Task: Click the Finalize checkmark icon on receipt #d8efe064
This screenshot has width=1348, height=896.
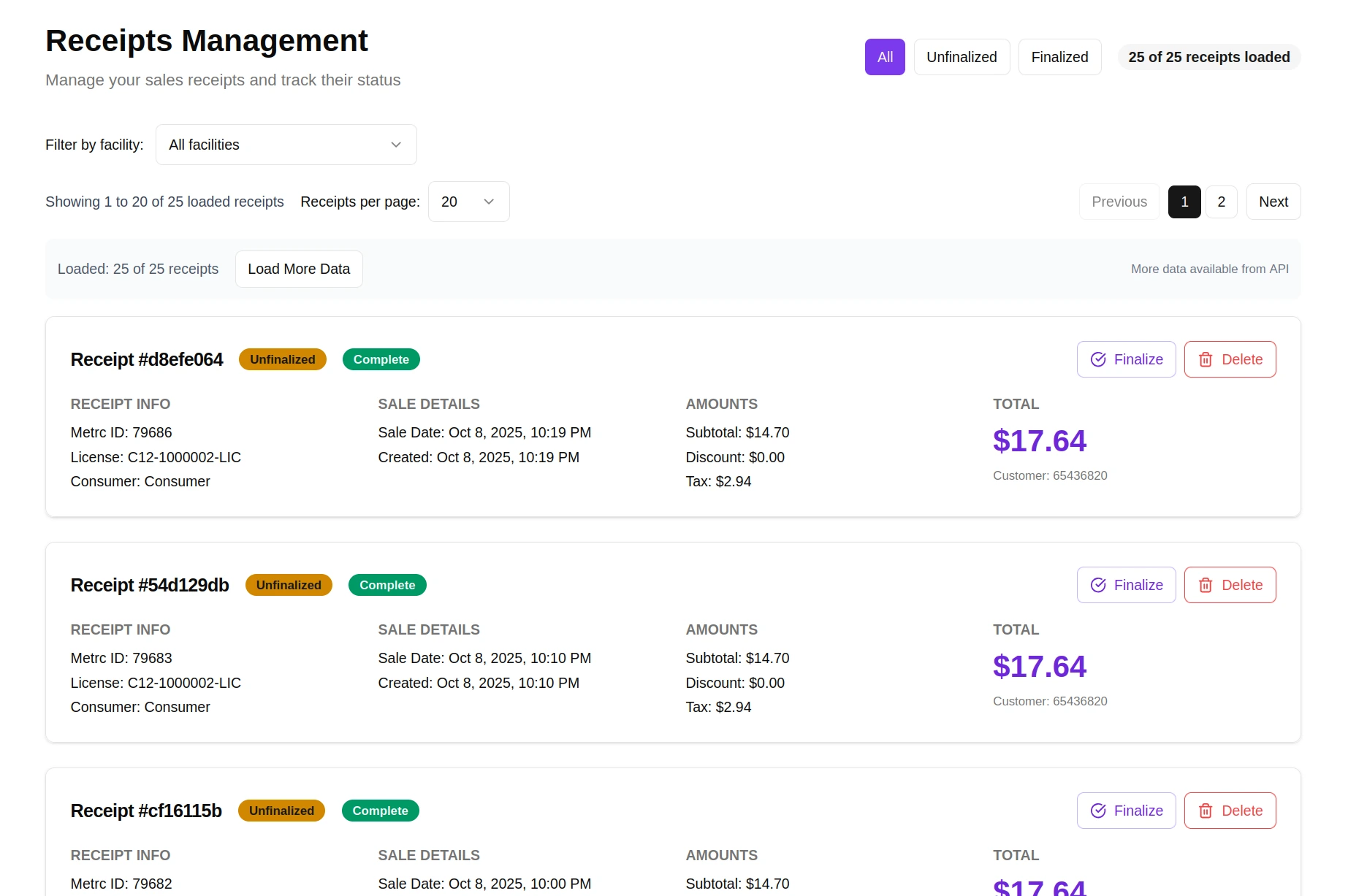Action: pyautogui.click(x=1097, y=359)
